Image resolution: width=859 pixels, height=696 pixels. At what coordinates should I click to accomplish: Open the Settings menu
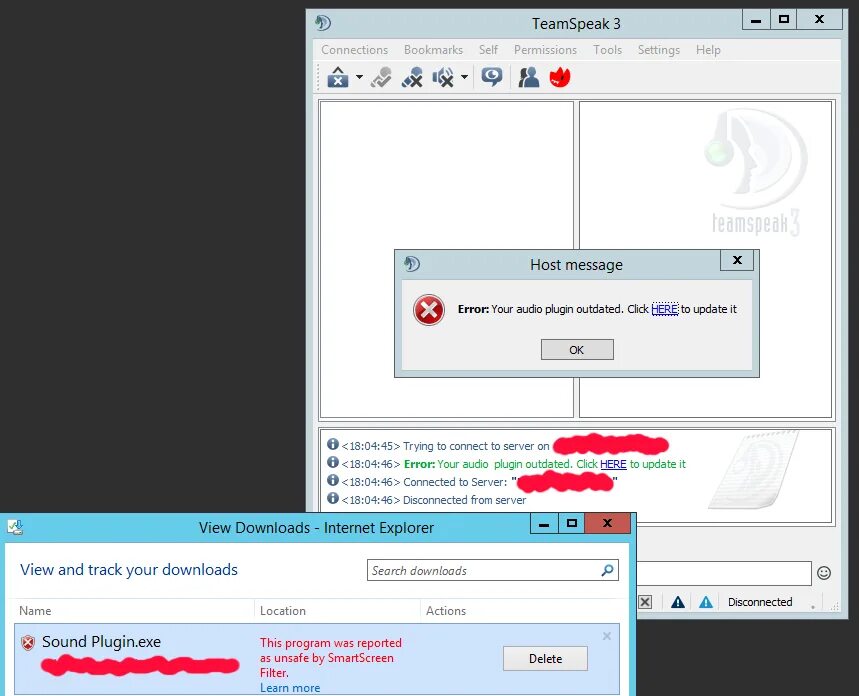tap(658, 50)
